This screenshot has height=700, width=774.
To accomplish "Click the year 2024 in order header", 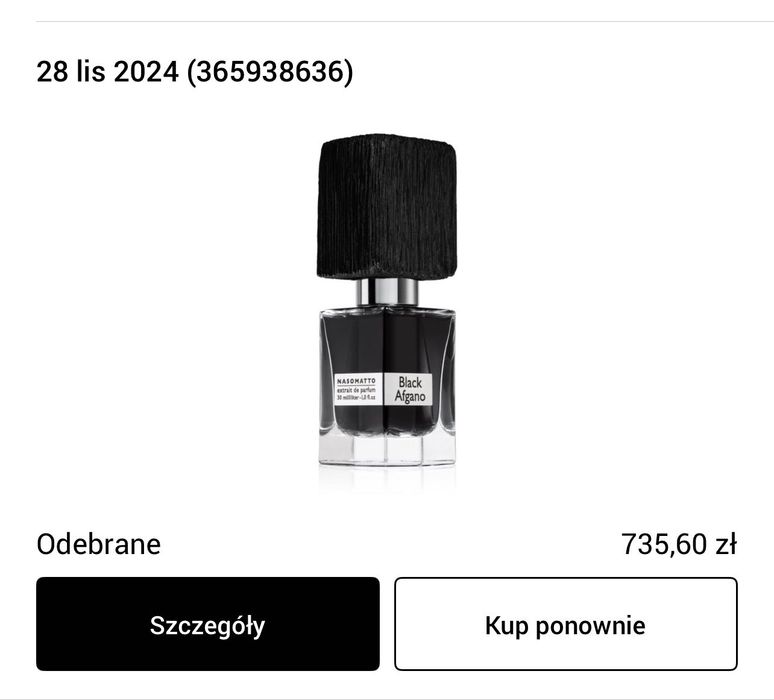I will point(145,72).
